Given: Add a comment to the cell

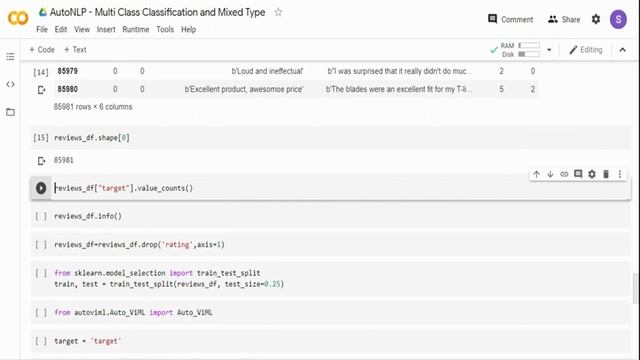Looking at the screenshot, I should pos(578,174).
